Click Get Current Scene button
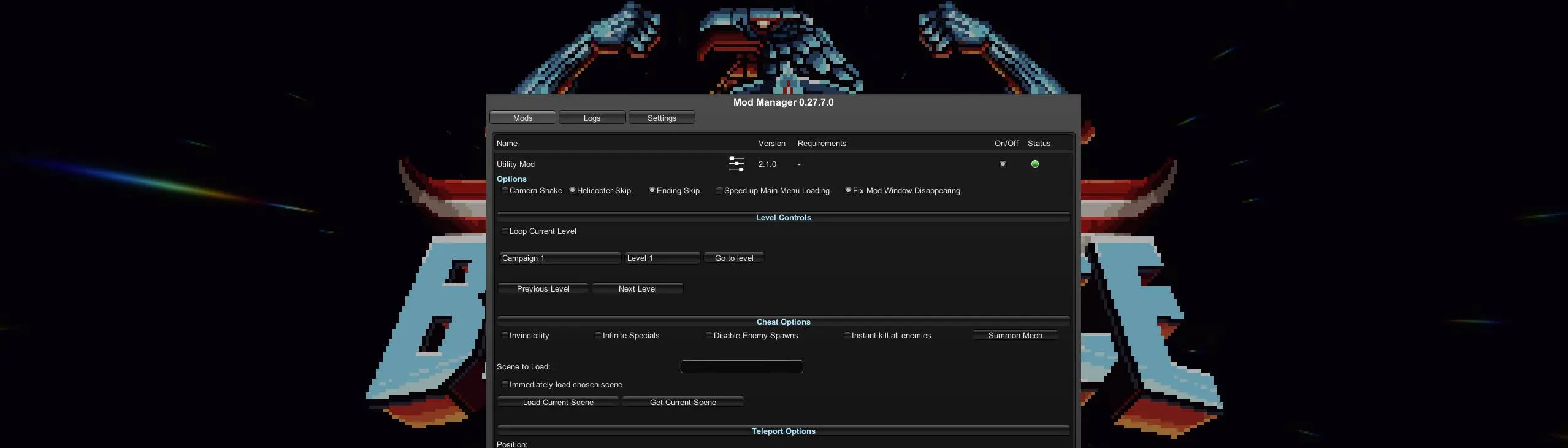The height and width of the screenshot is (448, 1568). (x=683, y=402)
